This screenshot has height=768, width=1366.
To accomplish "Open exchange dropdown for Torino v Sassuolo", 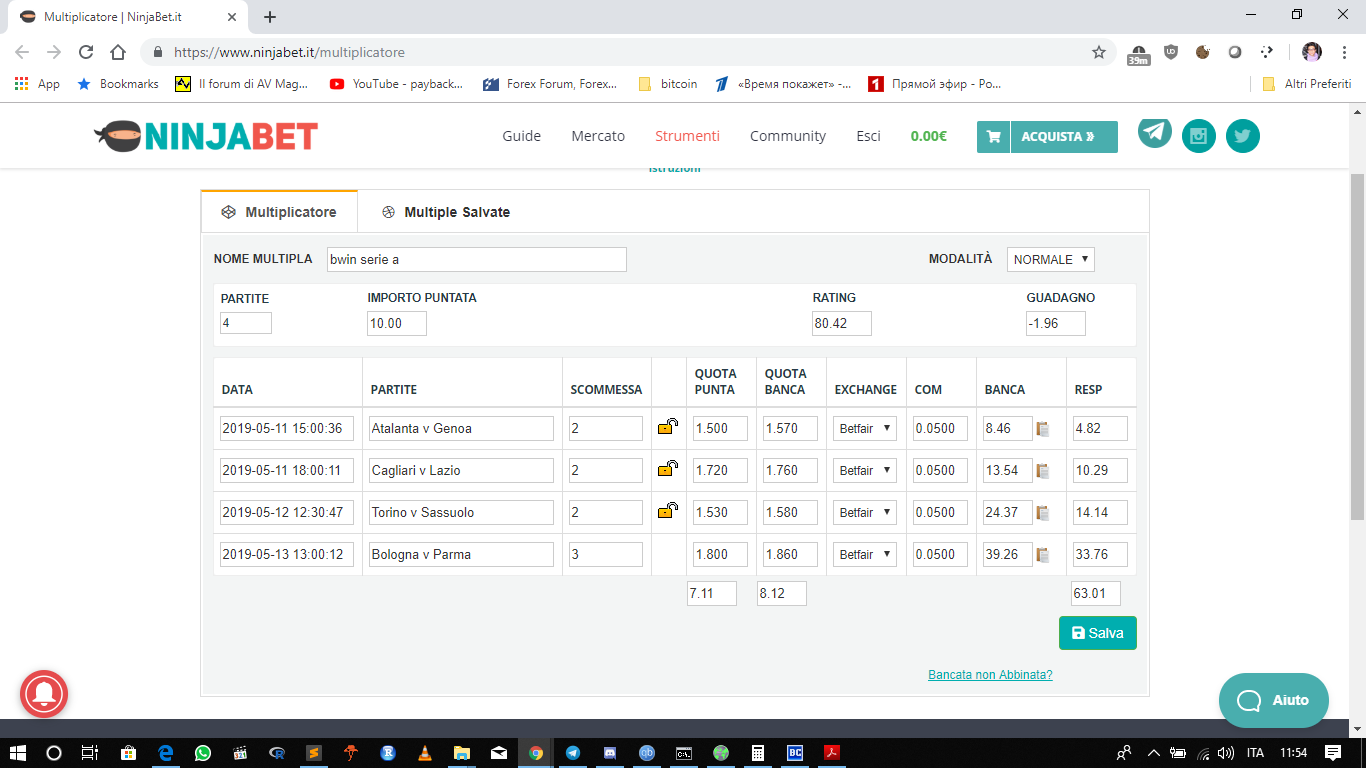I will coord(865,512).
